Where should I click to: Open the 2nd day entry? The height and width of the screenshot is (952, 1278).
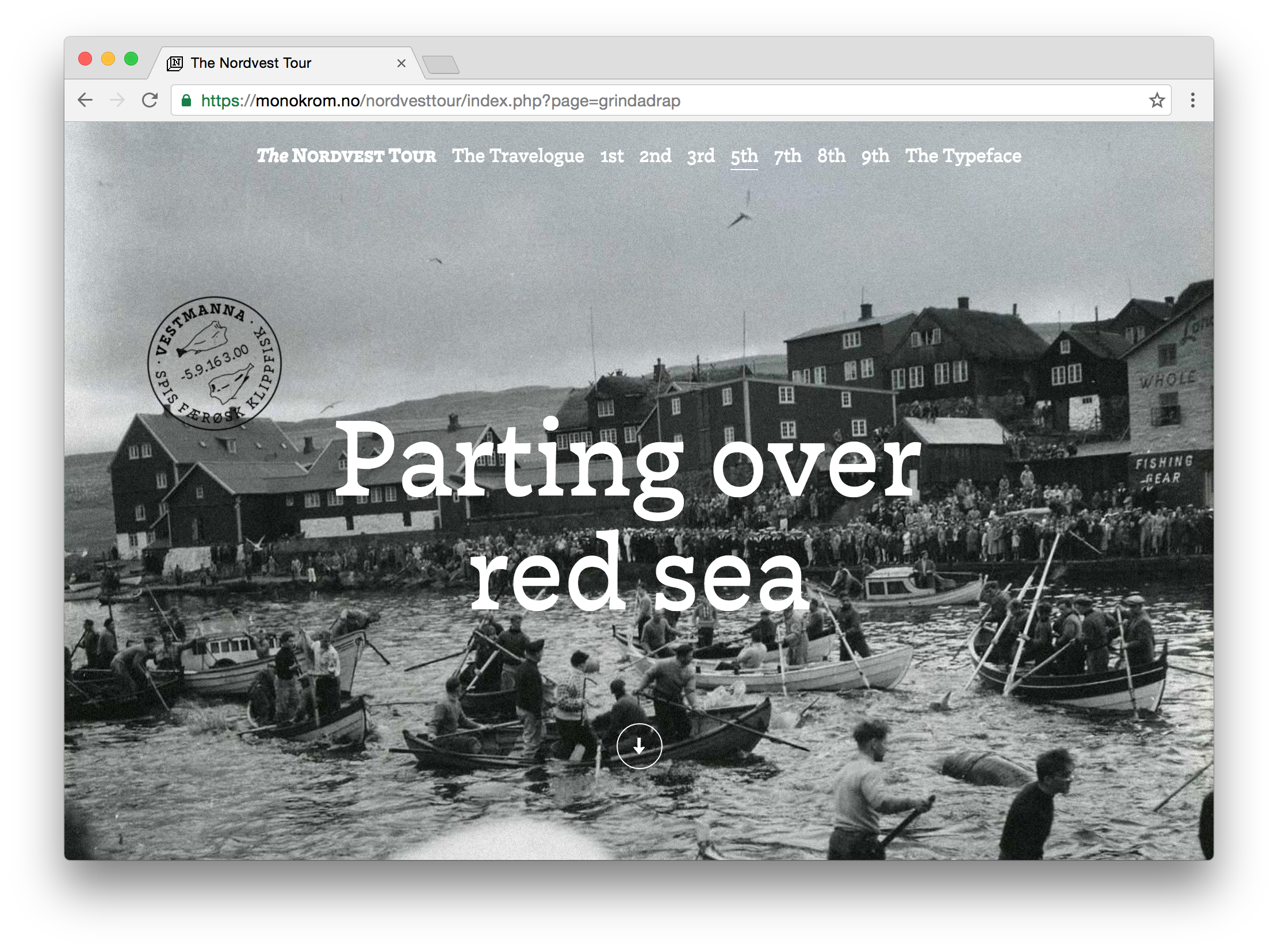point(655,156)
